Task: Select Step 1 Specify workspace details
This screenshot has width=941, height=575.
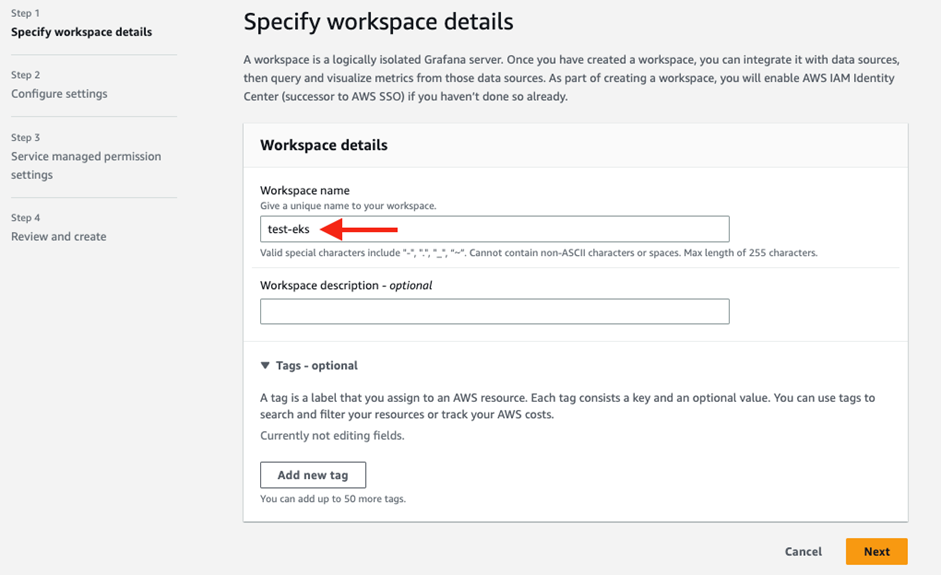Action: pos(81,32)
